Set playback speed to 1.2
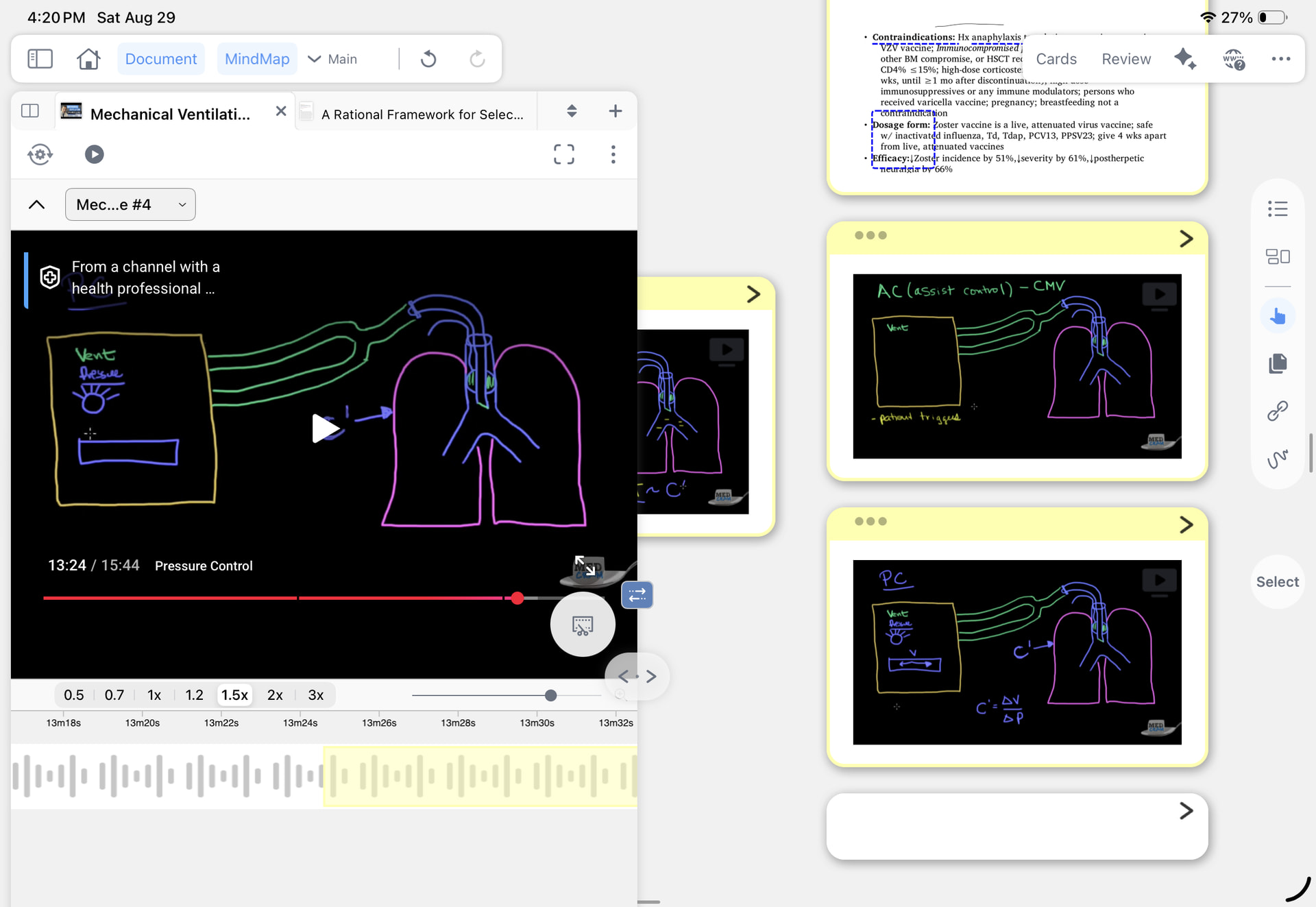This screenshot has width=1316, height=907. (194, 695)
